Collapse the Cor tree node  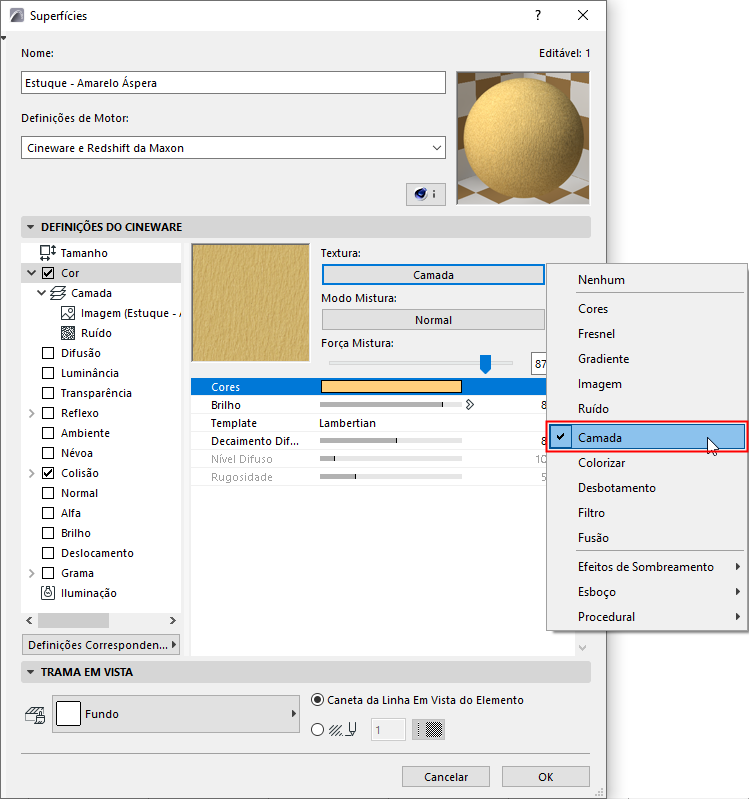point(32,273)
